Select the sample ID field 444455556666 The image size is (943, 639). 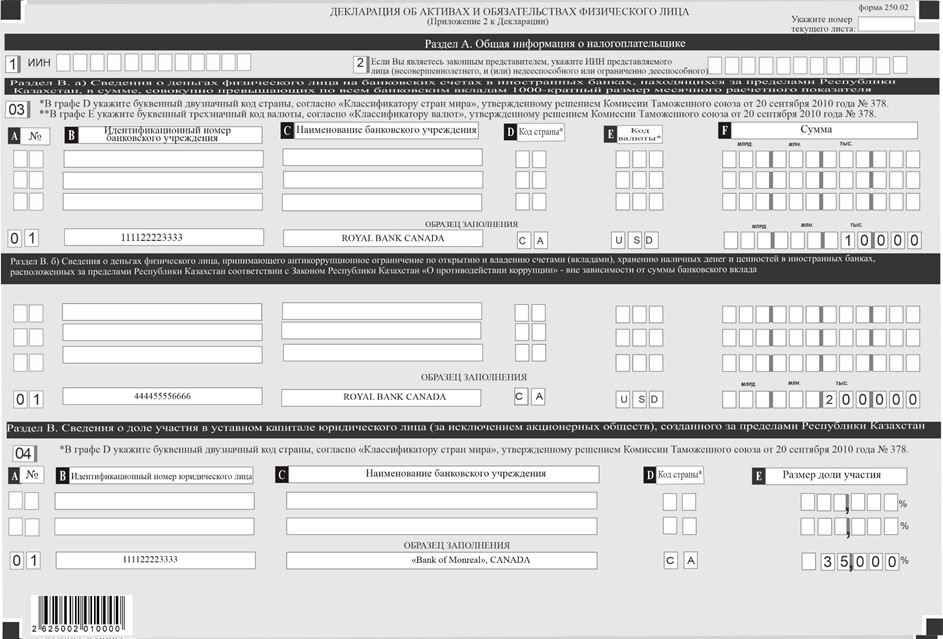[162, 397]
